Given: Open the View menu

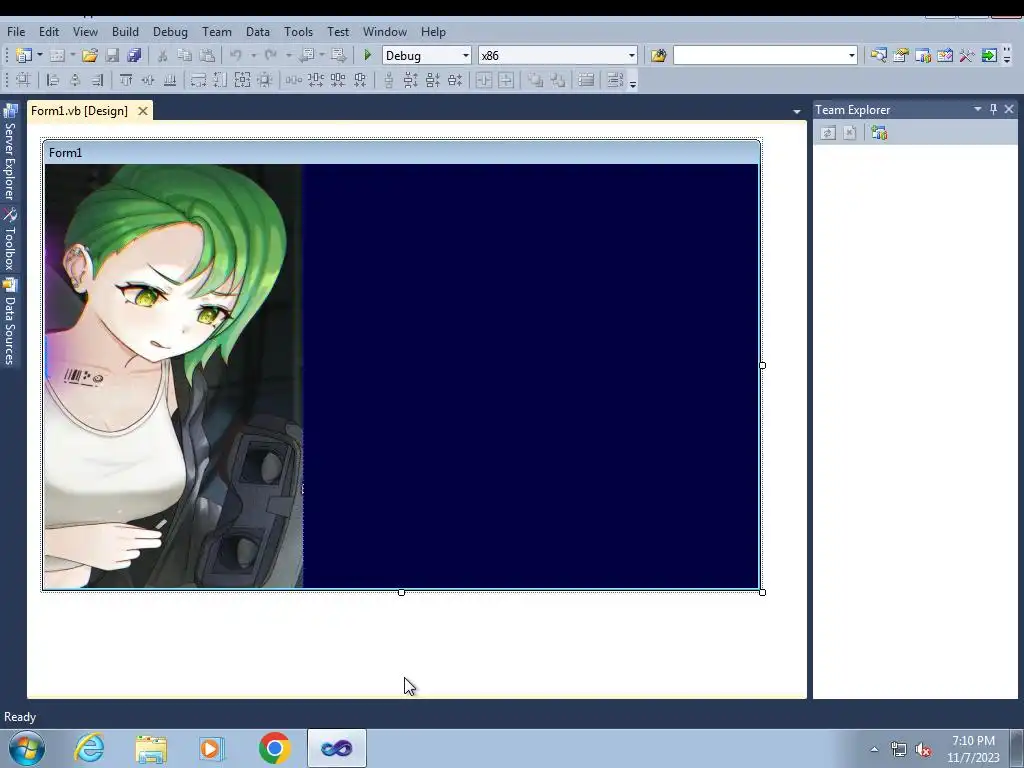Looking at the screenshot, I should (x=85, y=31).
